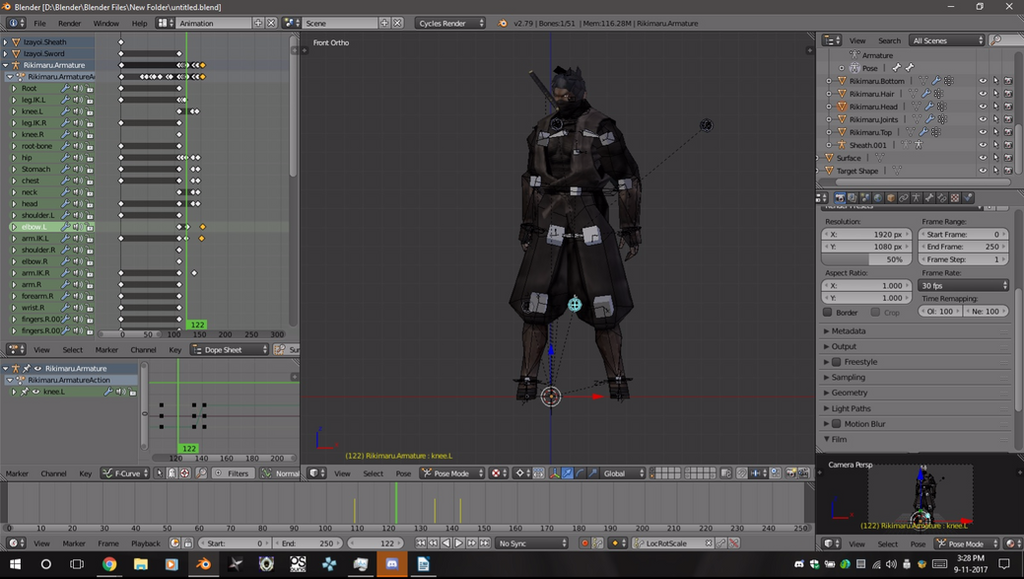Open the Dope Sheet mode dropdown

[229, 350]
